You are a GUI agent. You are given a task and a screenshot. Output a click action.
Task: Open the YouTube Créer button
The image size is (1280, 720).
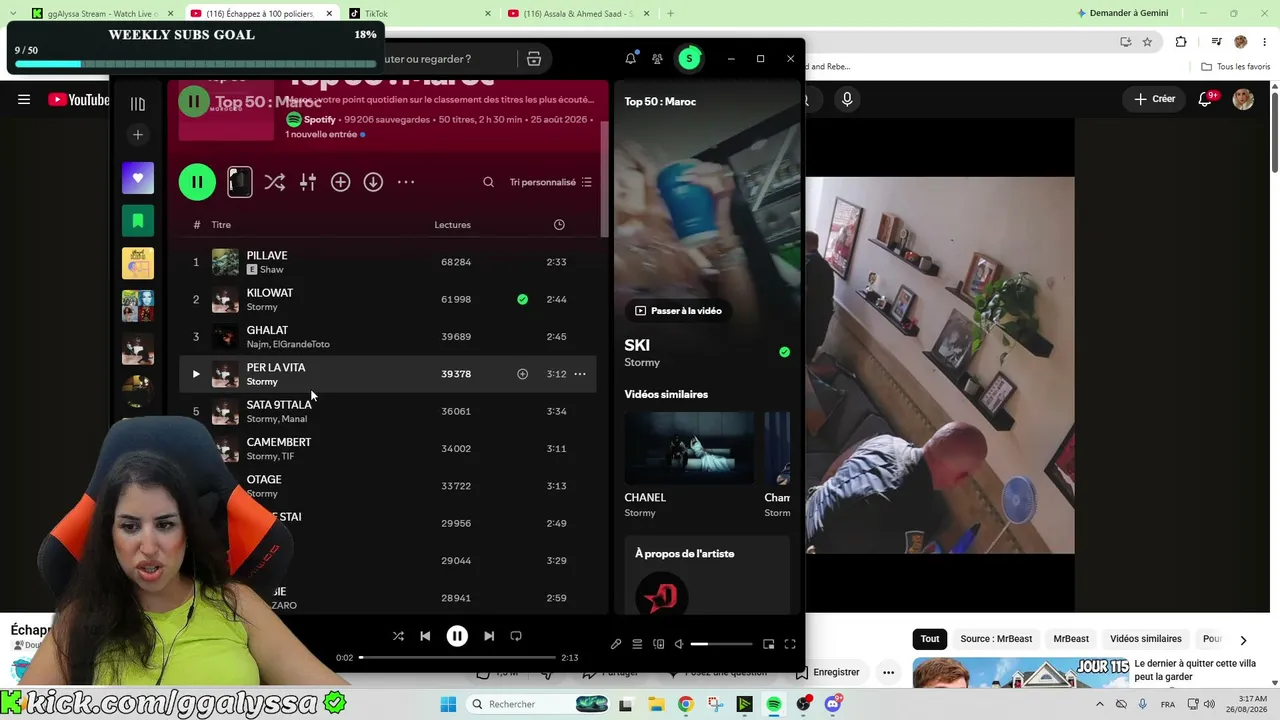point(1154,99)
